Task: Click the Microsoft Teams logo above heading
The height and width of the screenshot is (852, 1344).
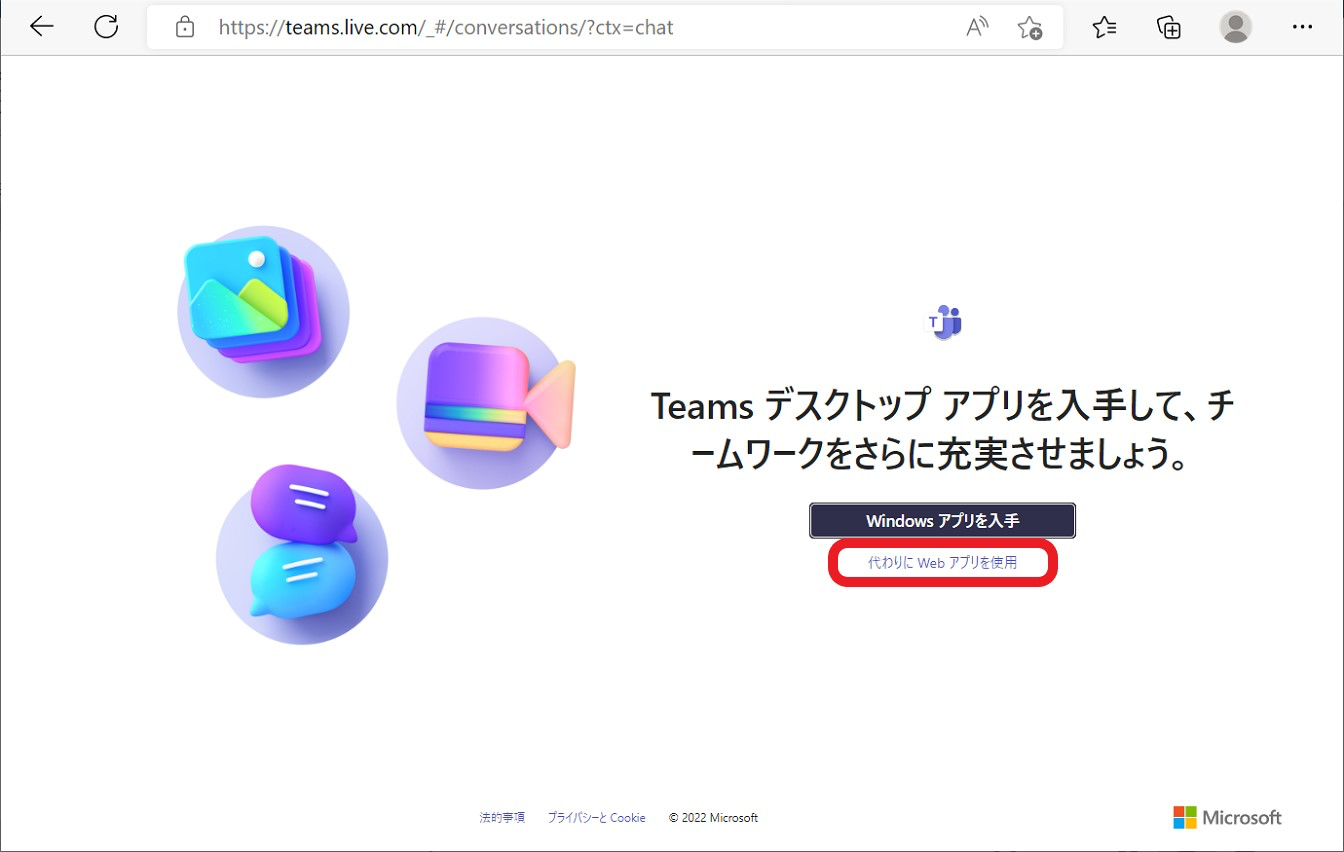Action: click(x=943, y=322)
